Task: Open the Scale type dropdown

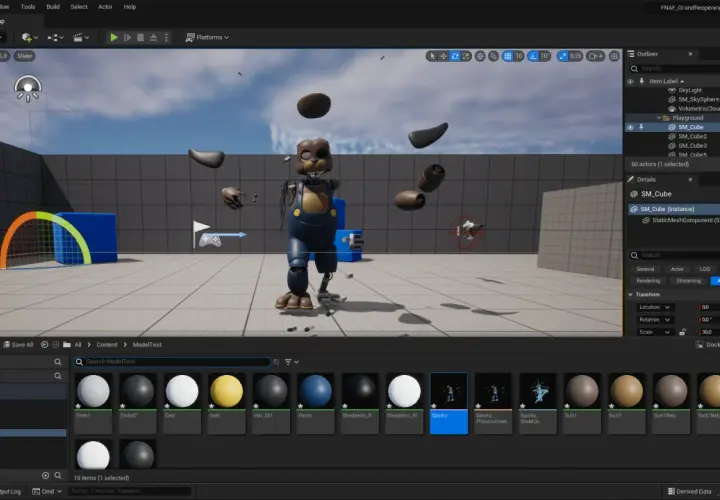Action: click(x=655, y=332)
